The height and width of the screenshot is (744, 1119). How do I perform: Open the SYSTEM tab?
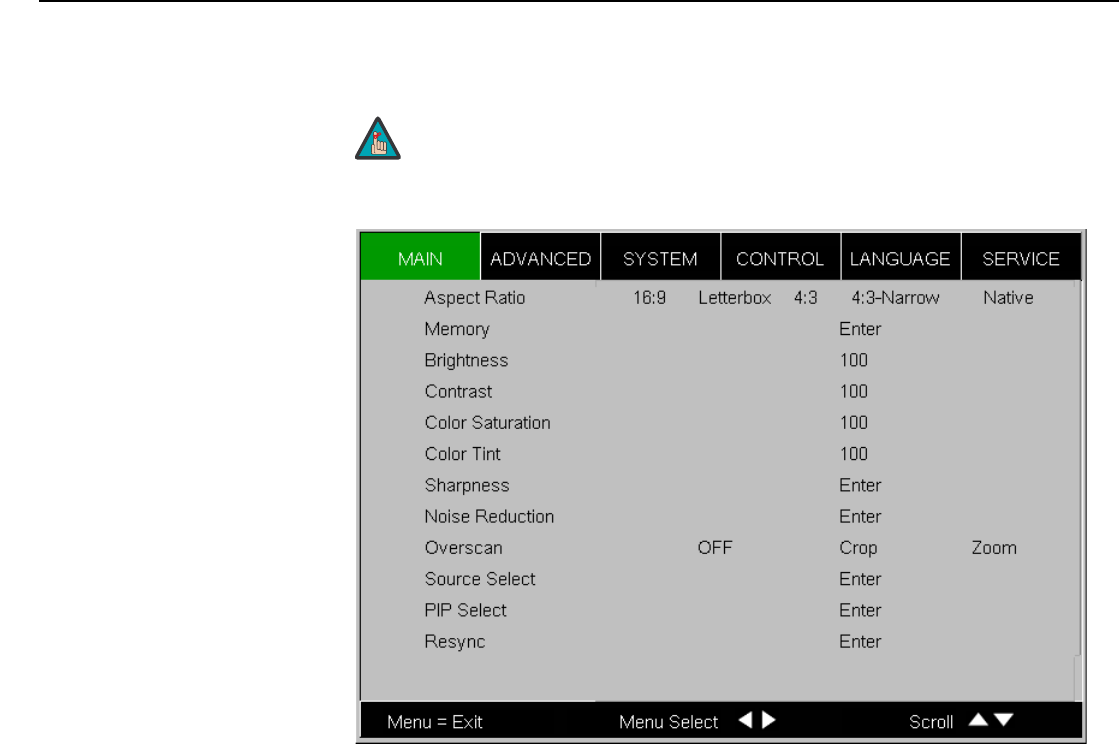click(660, 256)
